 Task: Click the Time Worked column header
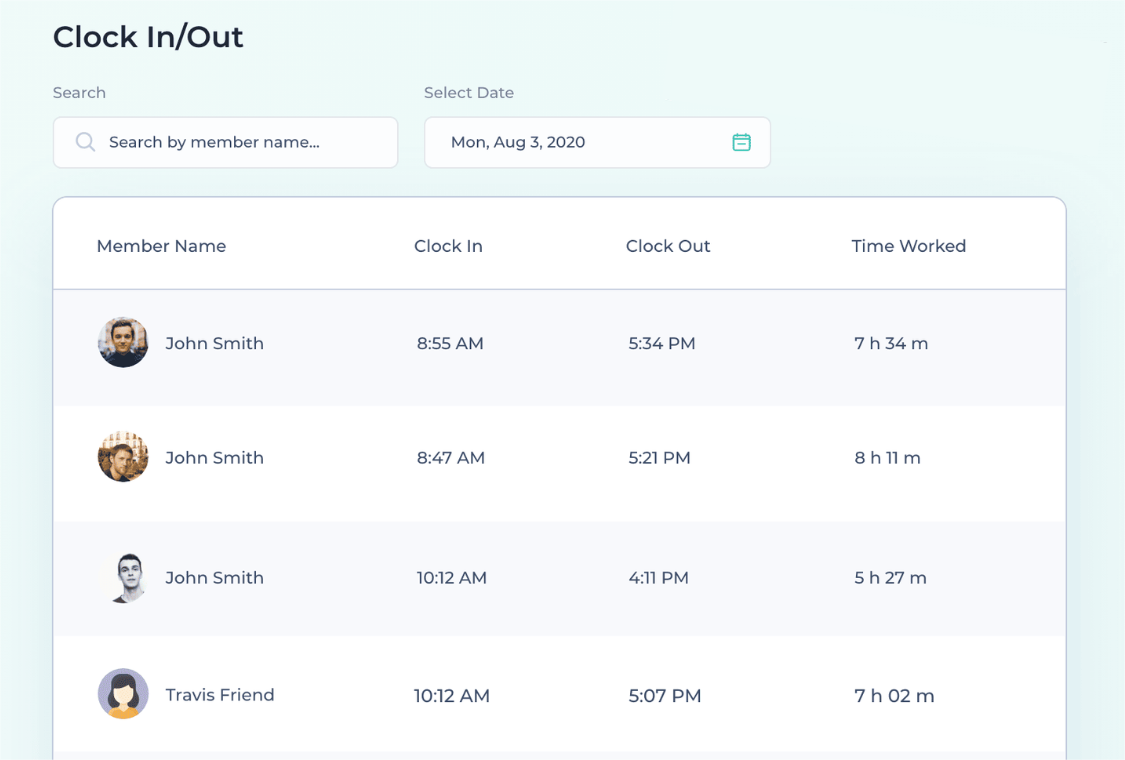(x=908, y=246)
